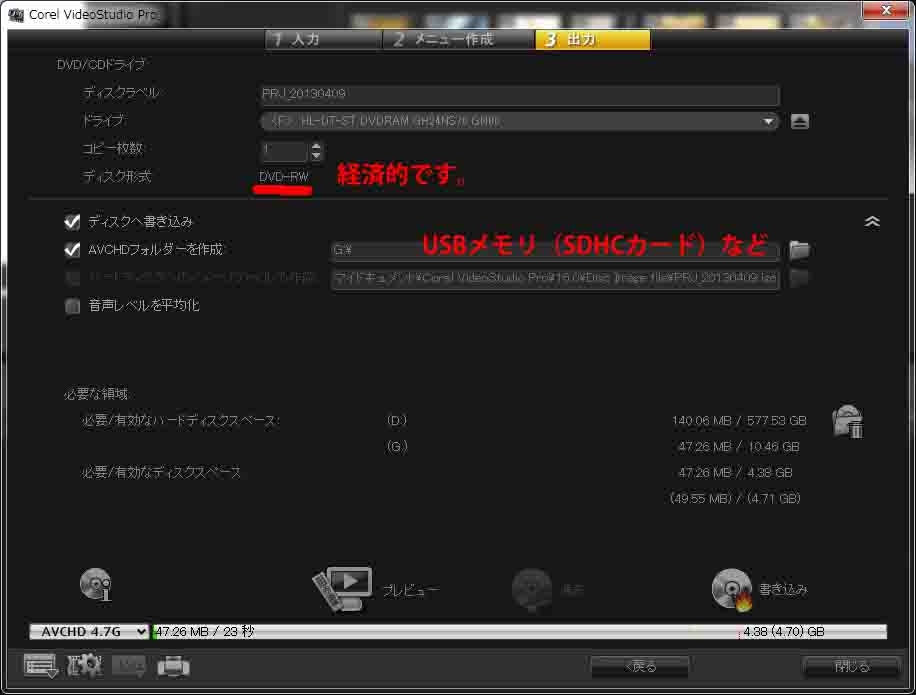Start 書き込み burn button
The image size is (916, 695).
[759, 590]
